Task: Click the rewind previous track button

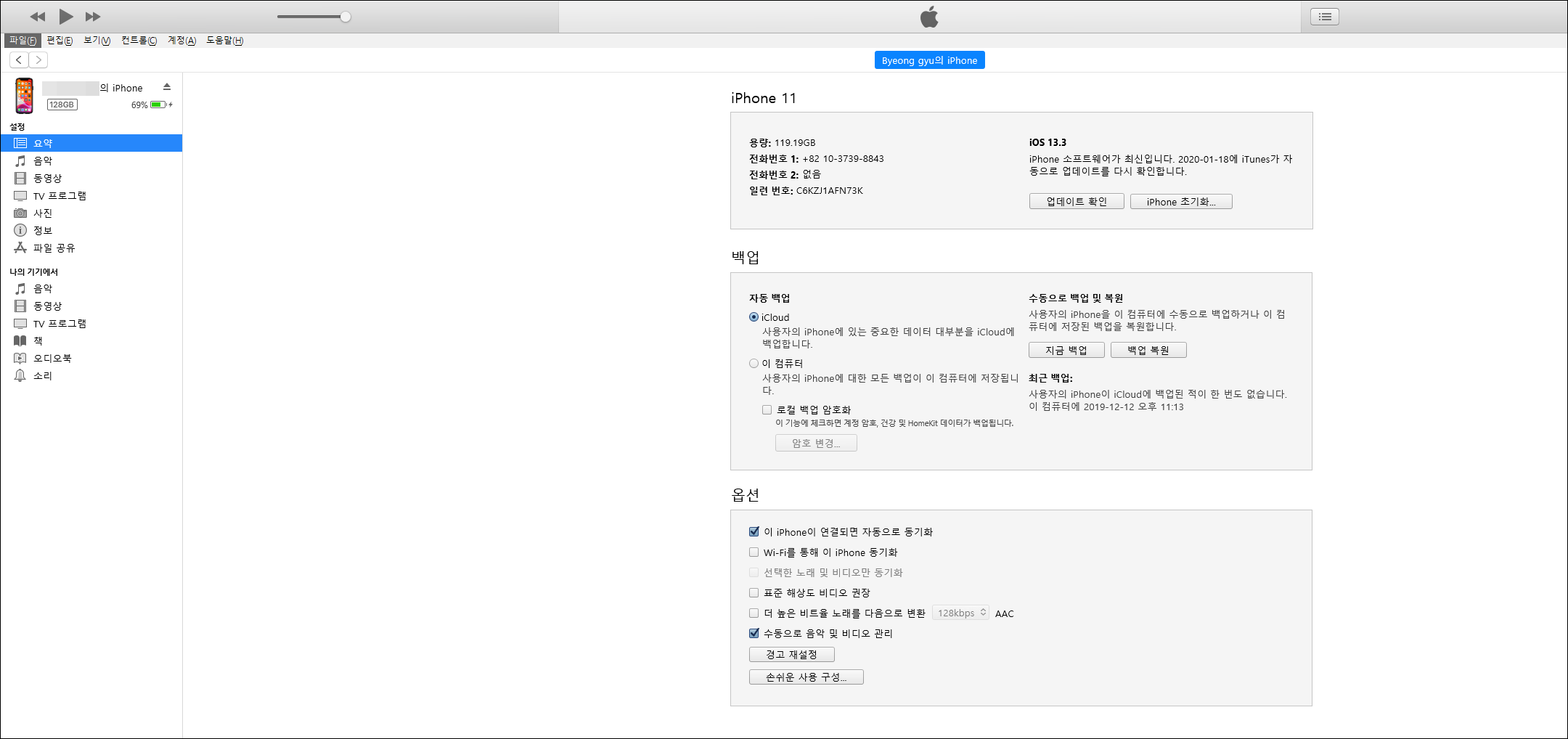Action: pos(38,17)
